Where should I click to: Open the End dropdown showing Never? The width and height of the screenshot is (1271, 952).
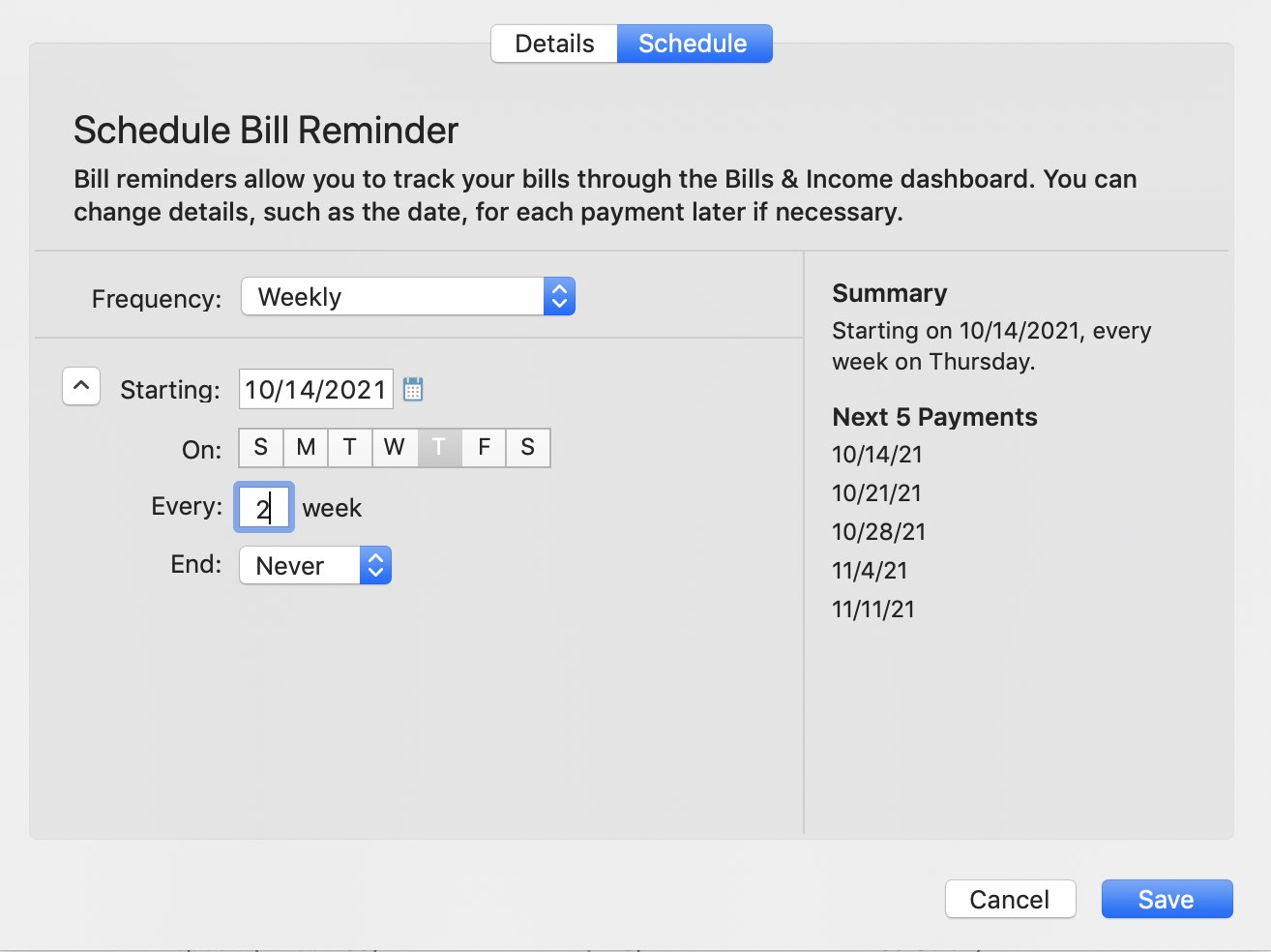click(x=315, y=565)
